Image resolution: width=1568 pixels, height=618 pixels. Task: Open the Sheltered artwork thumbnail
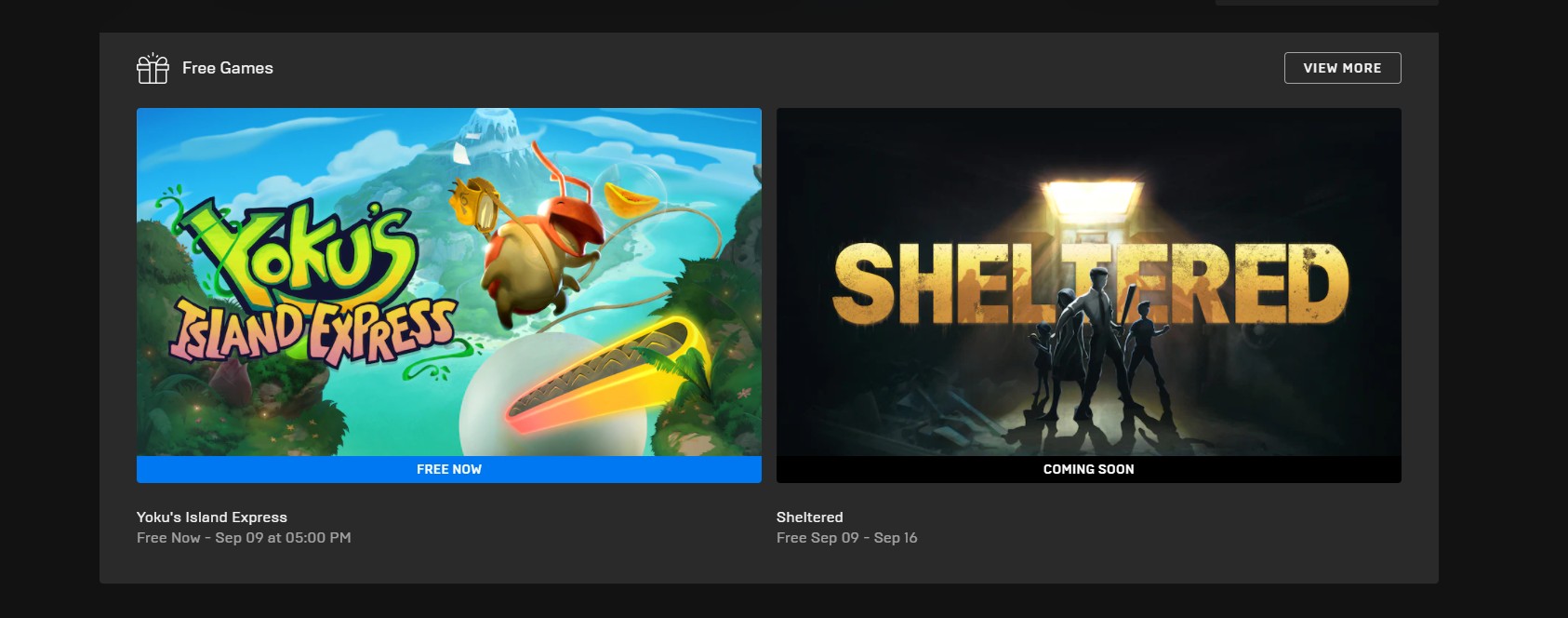1089,282
